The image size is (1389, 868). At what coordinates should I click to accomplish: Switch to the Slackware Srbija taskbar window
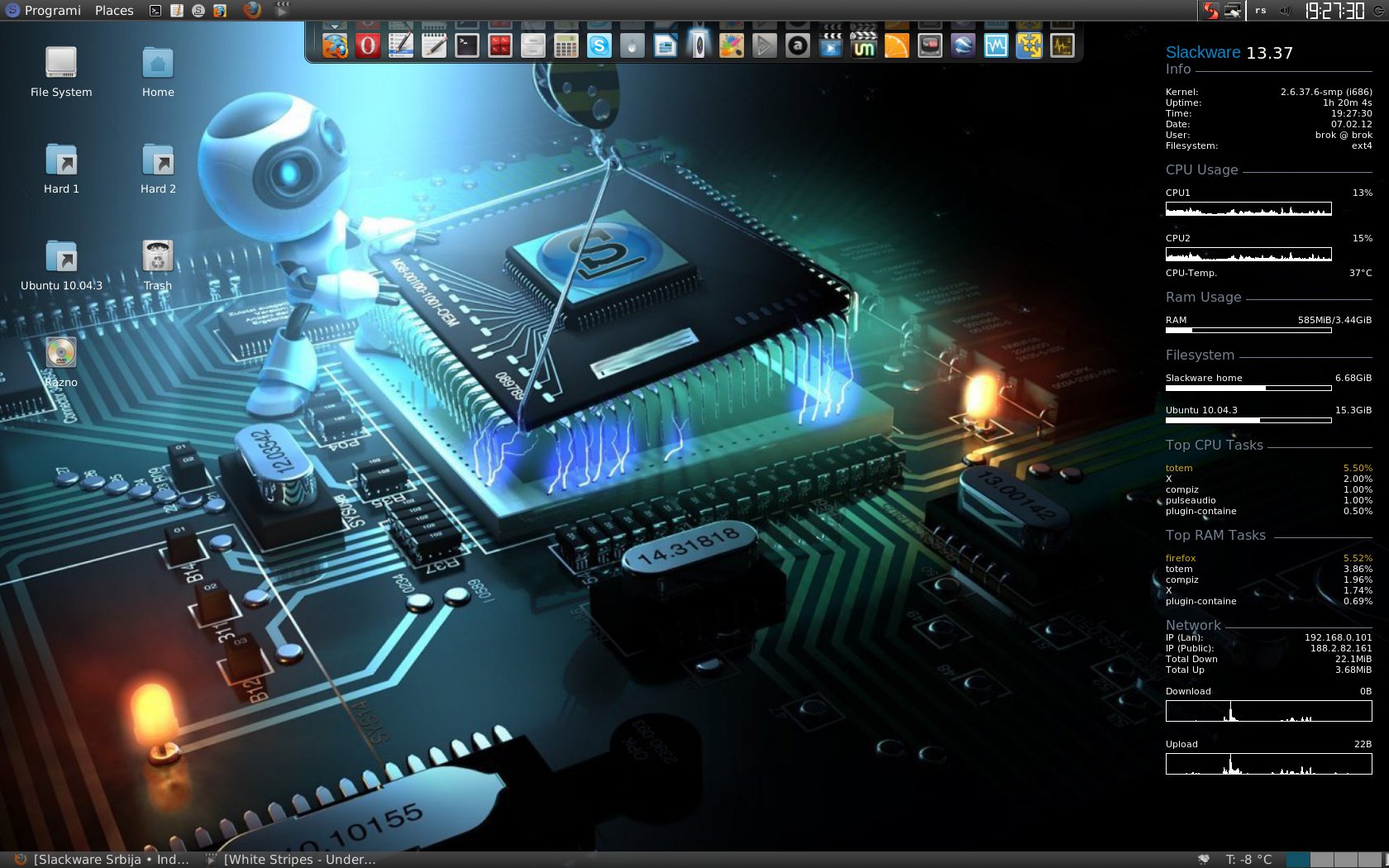[x=103, y=859]
